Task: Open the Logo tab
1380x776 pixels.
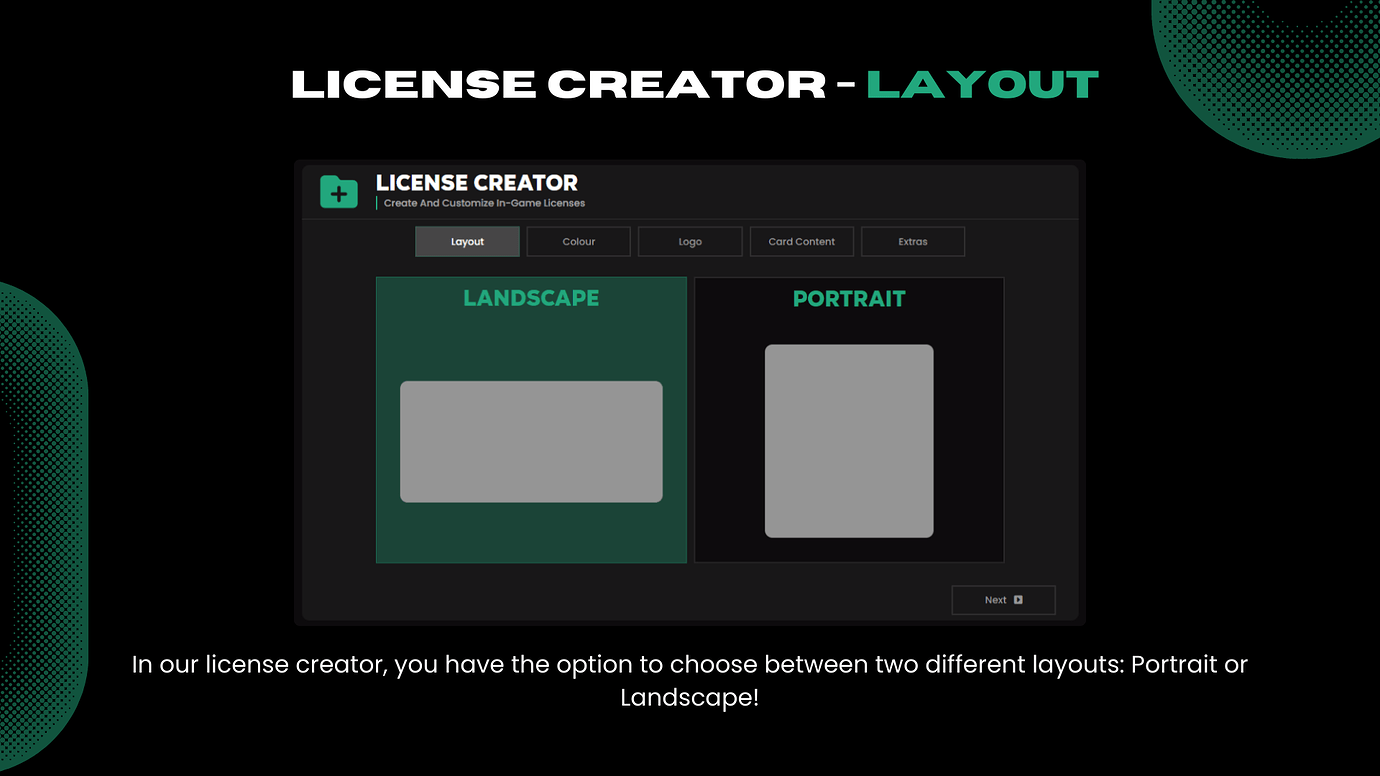Action: [x=690, y=241]
